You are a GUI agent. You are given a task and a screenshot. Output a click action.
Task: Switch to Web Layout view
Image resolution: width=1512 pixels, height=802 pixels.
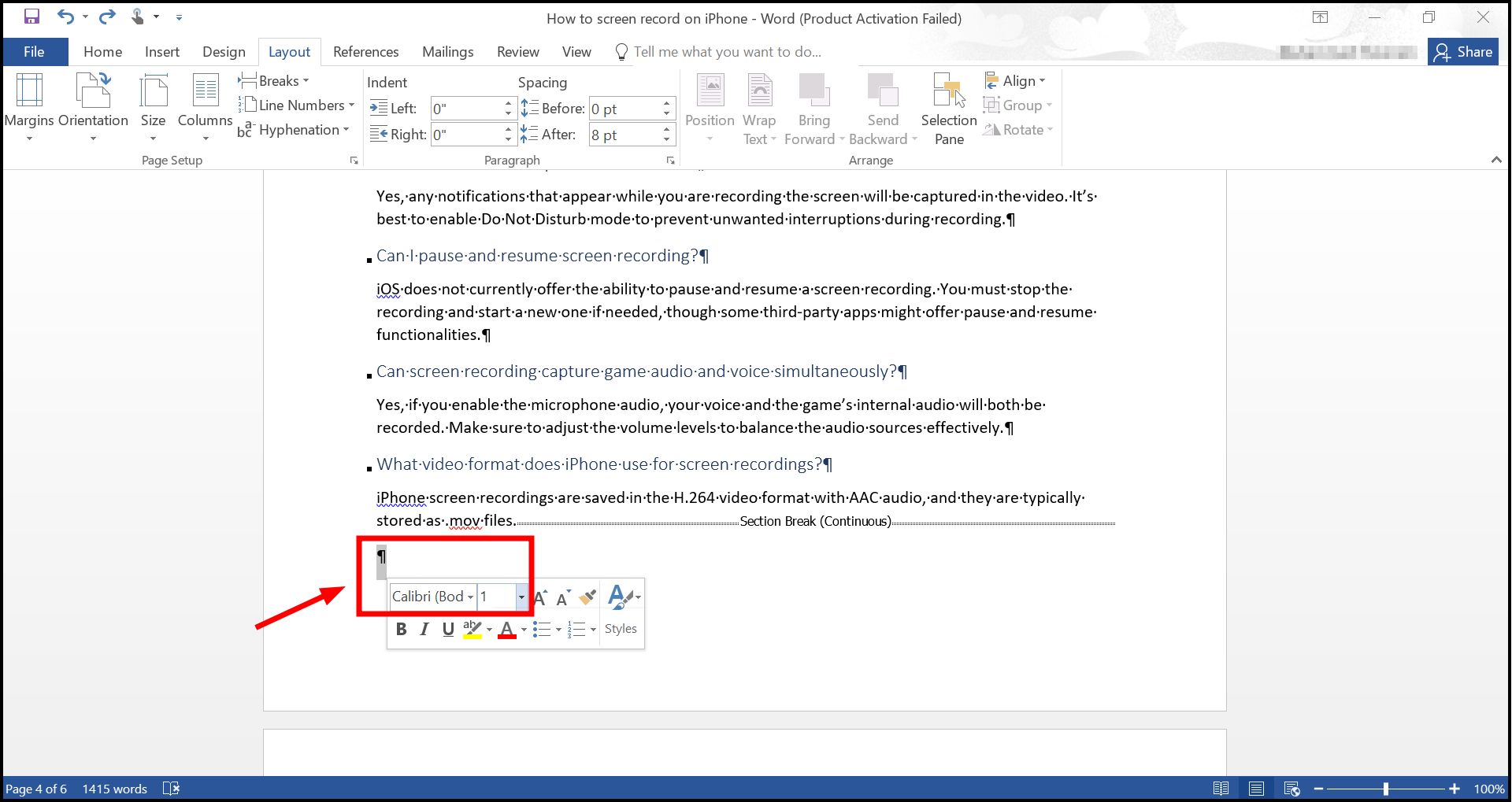1291,789
